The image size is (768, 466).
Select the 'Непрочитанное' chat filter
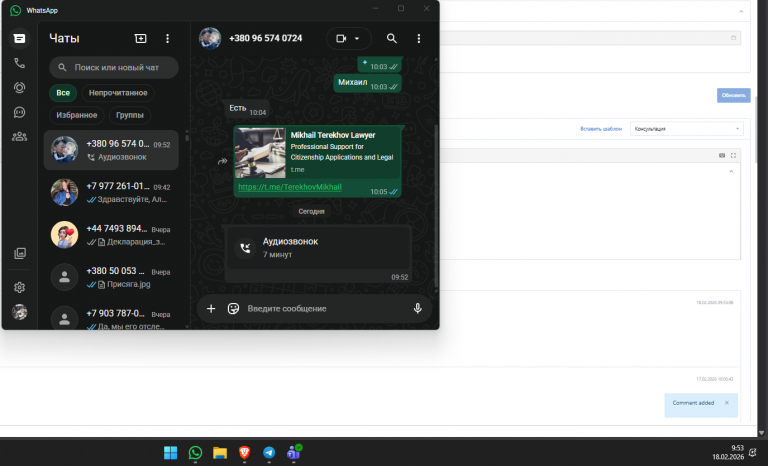coord(118,93)
